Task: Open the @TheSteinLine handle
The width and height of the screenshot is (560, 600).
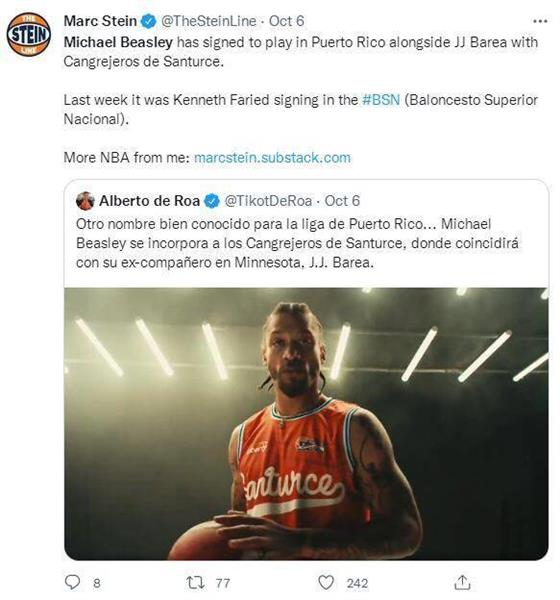Action: tap(209, 21)
